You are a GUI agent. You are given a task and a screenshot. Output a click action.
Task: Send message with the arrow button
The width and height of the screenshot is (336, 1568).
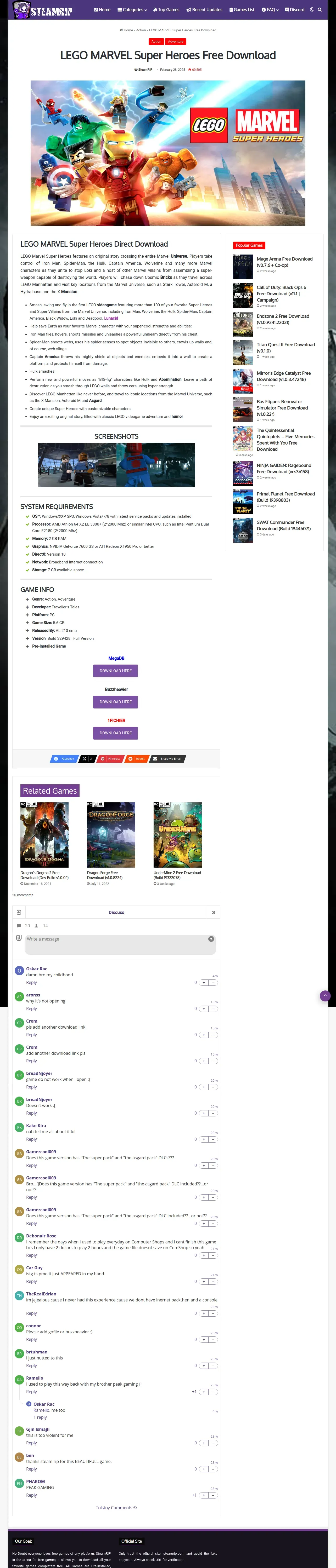[211, 939]
